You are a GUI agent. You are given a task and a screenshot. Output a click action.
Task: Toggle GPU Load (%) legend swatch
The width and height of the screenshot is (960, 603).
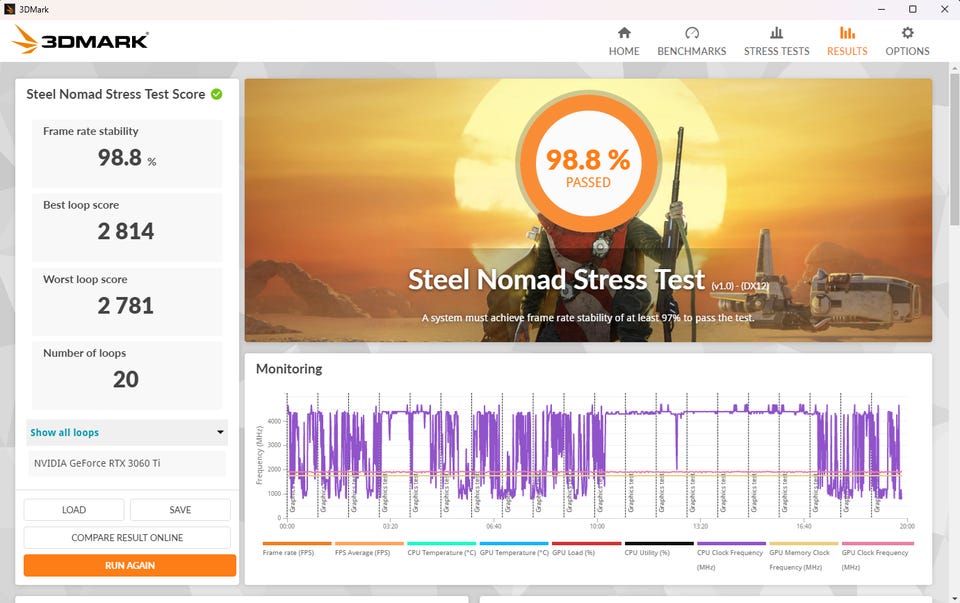pos(587,543)
